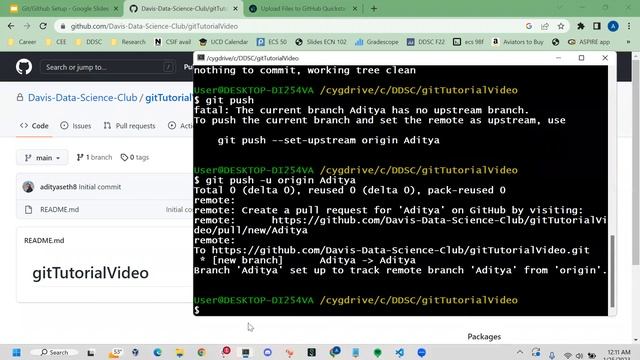Minimize the Cygwin terminal window
The width and height of the screenshot is (640, 360).
click(x=558, y=58)
